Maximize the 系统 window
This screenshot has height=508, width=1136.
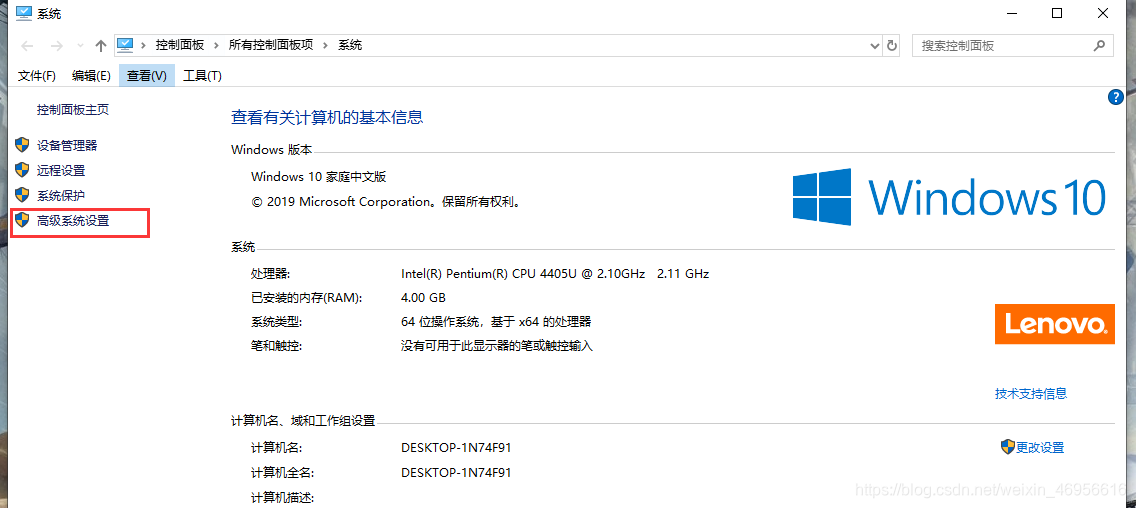[x=1057, y=13]
